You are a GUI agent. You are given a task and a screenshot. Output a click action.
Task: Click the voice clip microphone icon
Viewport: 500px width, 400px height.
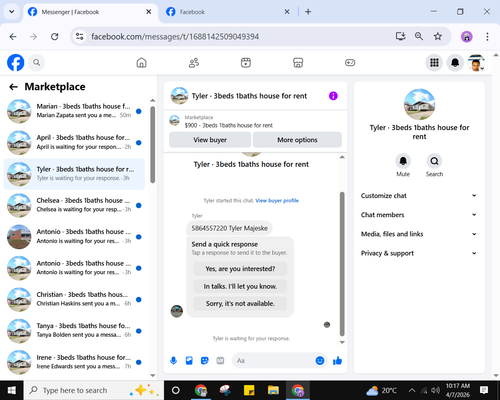click(173, 361)
